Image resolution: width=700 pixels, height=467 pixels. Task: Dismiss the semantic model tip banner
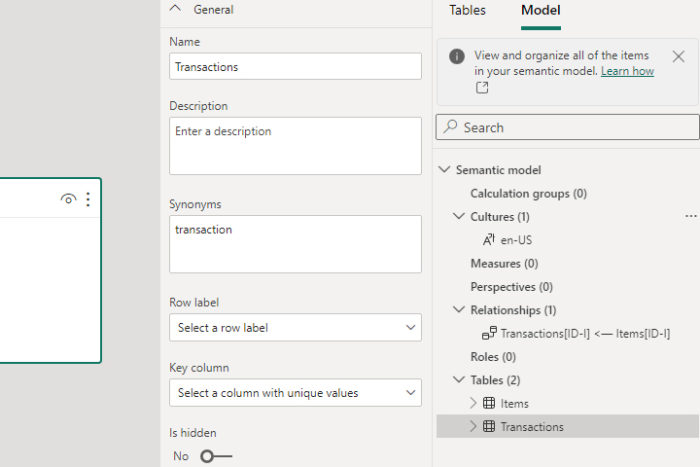pyautogui.click(x=678, y=56)
